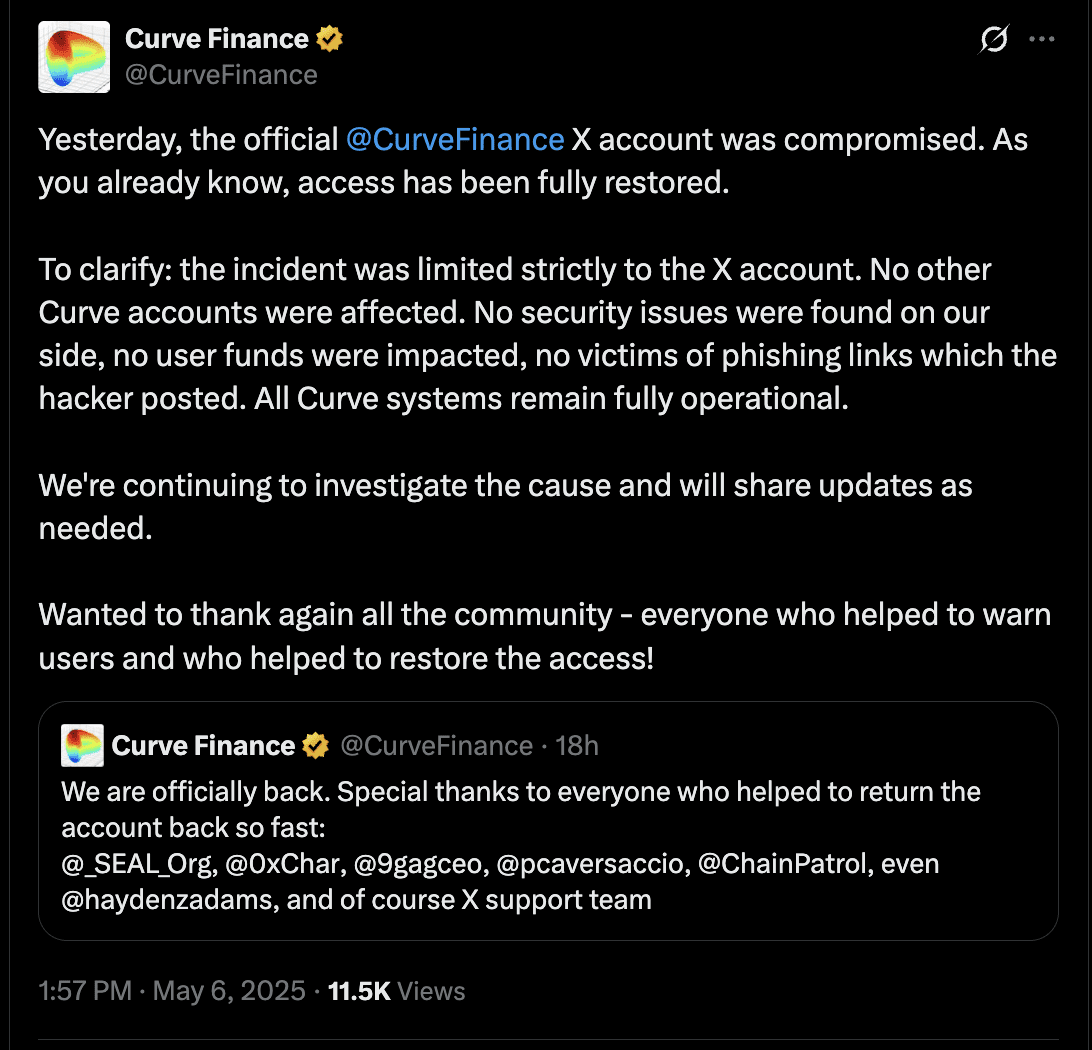This screenshot has height=1050, width=1092.
Task: Click the gold verified badge on main post
Action: pyautogui.click(x=329, y=39)
